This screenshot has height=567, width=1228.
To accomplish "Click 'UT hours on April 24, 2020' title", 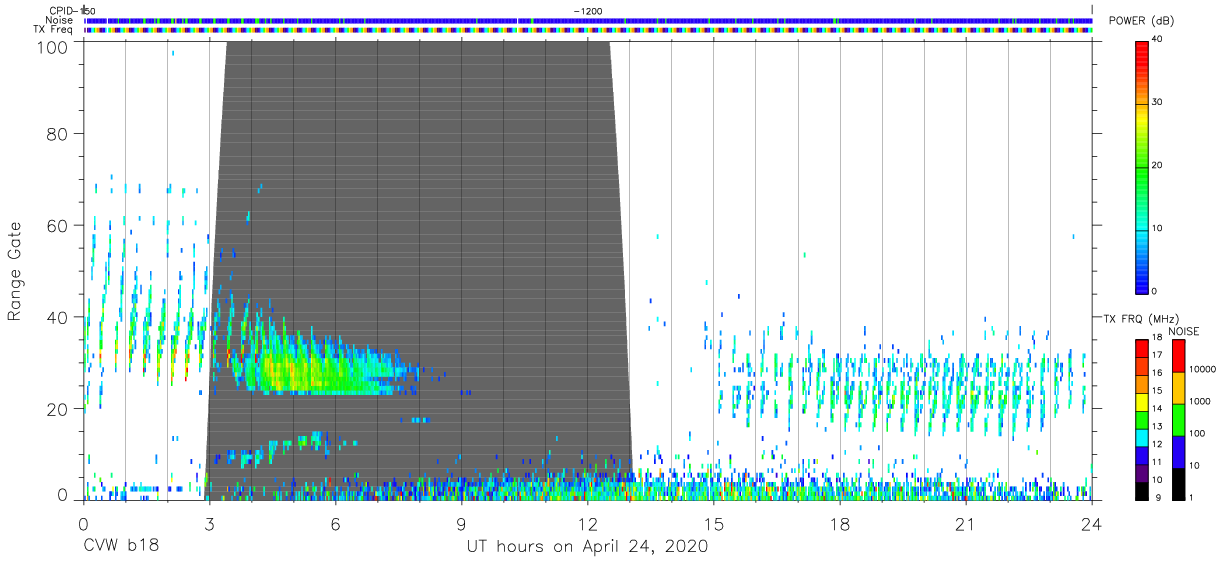I will tap(587, 547).
